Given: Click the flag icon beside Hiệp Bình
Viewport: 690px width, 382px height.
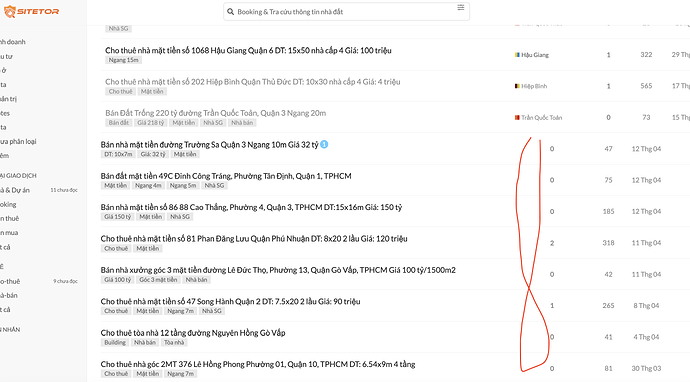Looking at the screenshot, I should pyautogui.click(x=518, y=86).
